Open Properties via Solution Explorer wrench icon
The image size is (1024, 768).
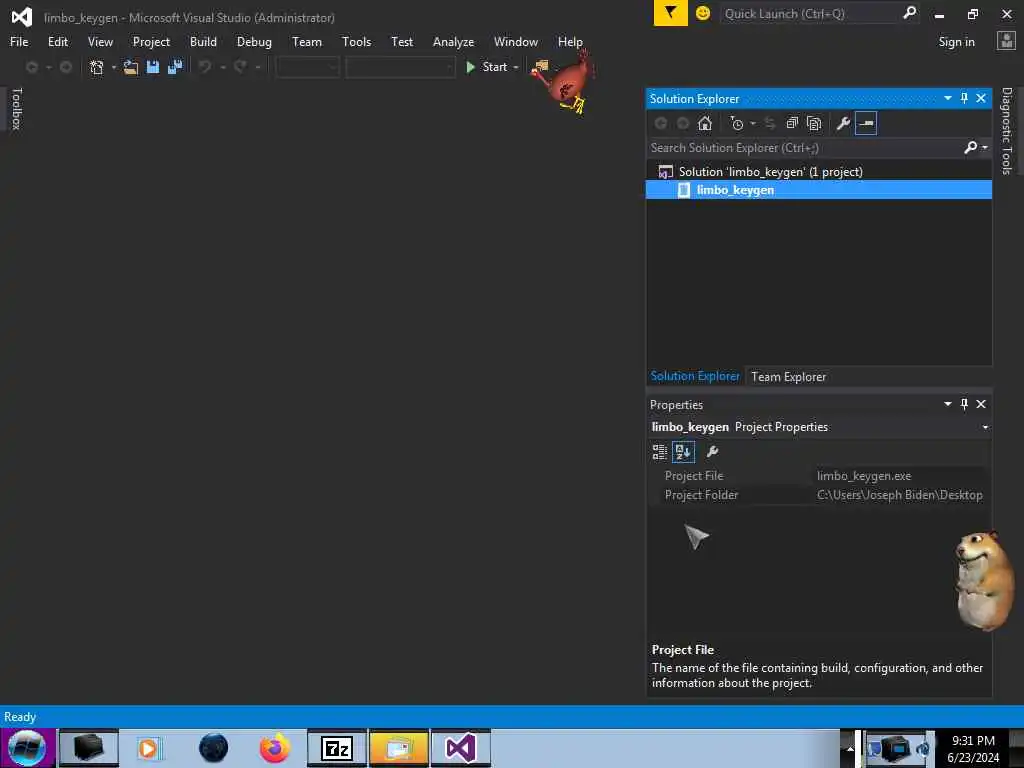[x=843, y=123]
